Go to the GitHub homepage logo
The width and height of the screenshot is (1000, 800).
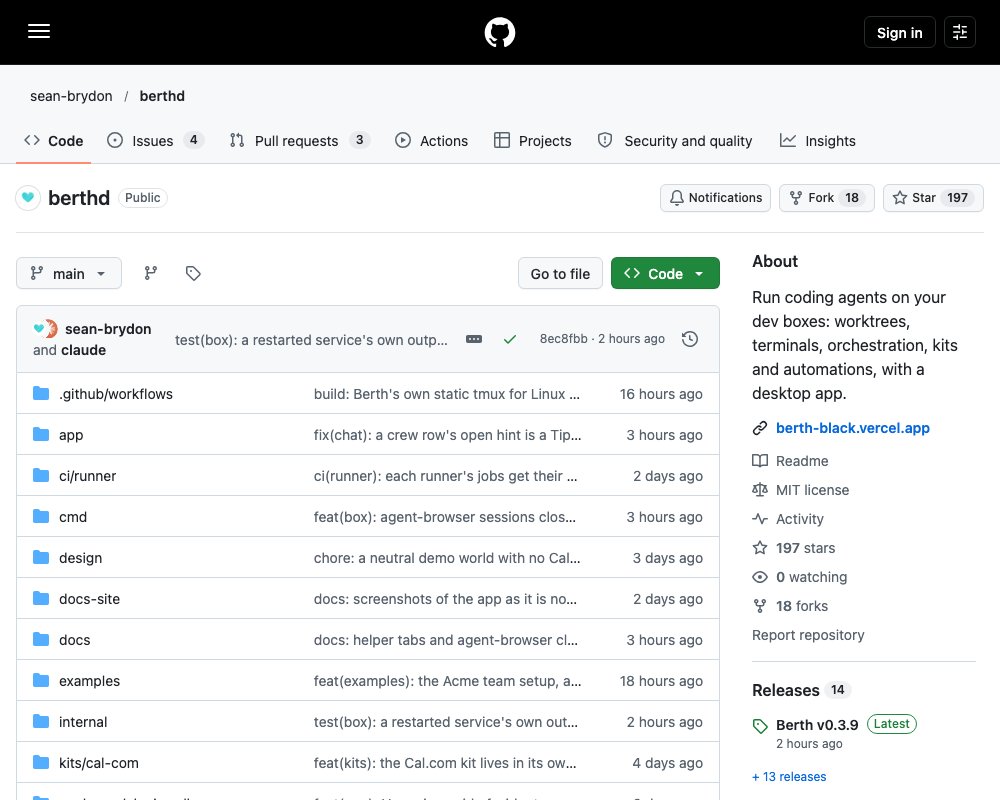499,32
